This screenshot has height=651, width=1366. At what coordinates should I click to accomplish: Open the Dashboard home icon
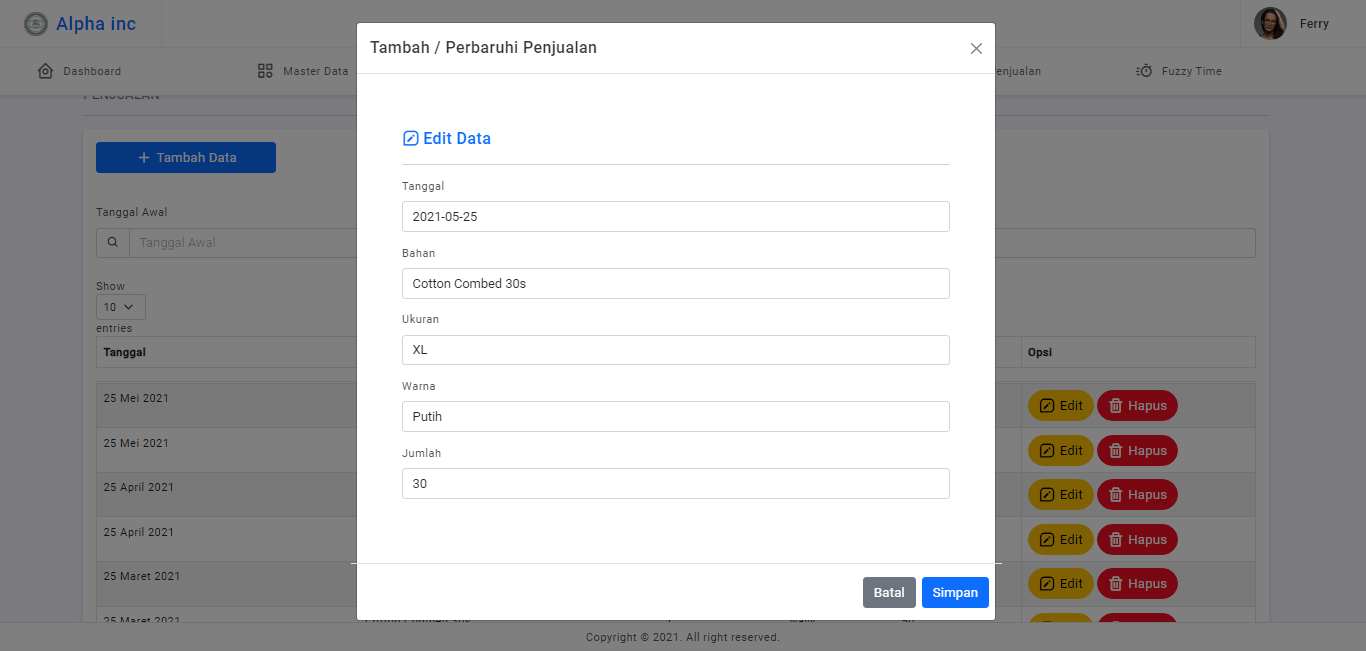pos(45,71)
